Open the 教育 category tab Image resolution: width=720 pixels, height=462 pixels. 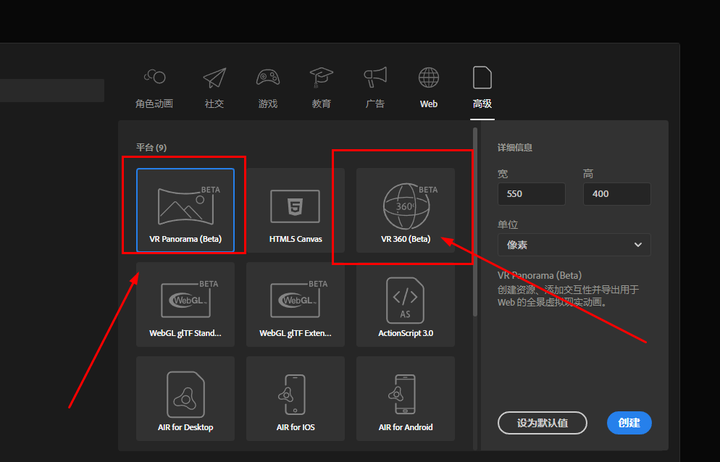point(321,88)
